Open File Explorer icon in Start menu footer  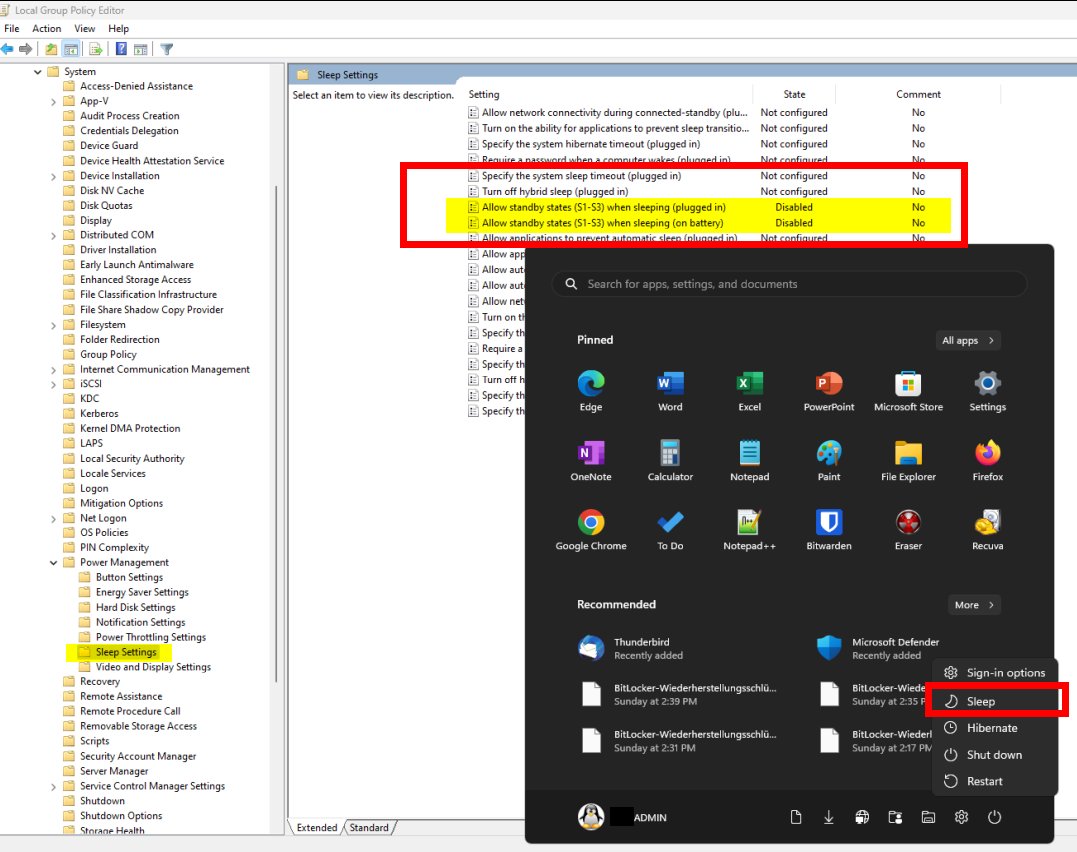928,817
